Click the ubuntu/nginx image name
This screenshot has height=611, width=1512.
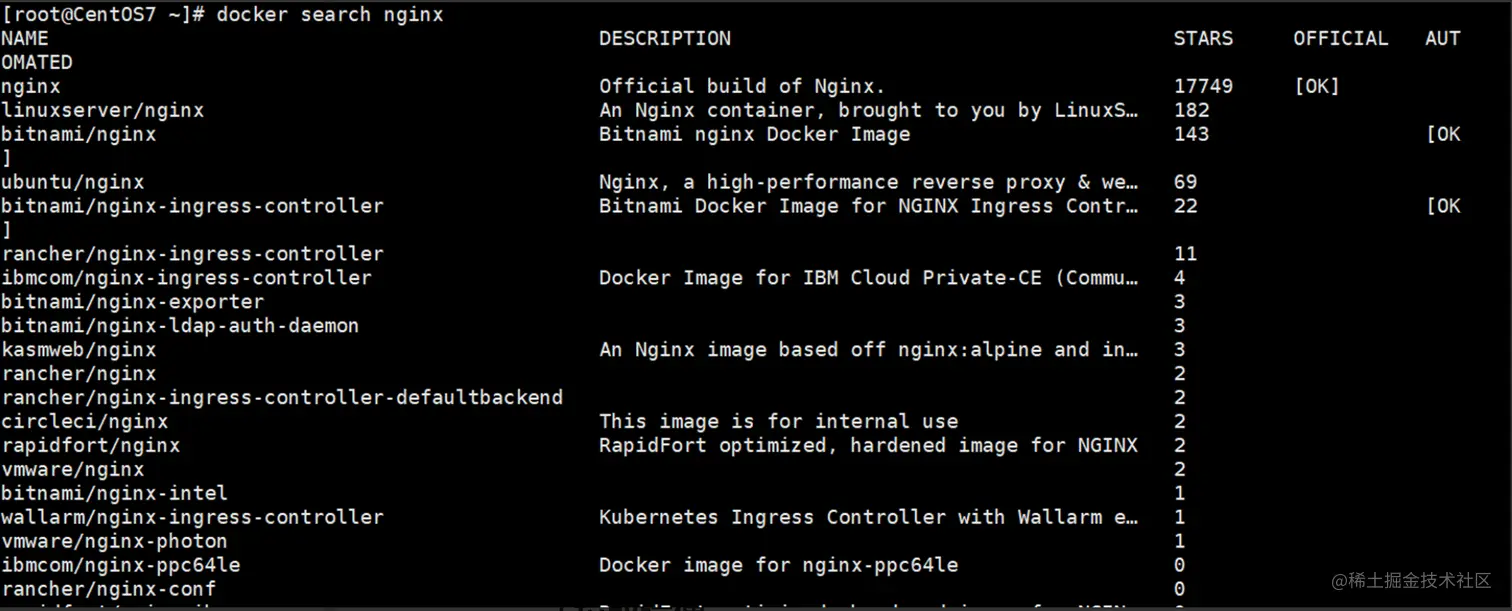(72, 182)
